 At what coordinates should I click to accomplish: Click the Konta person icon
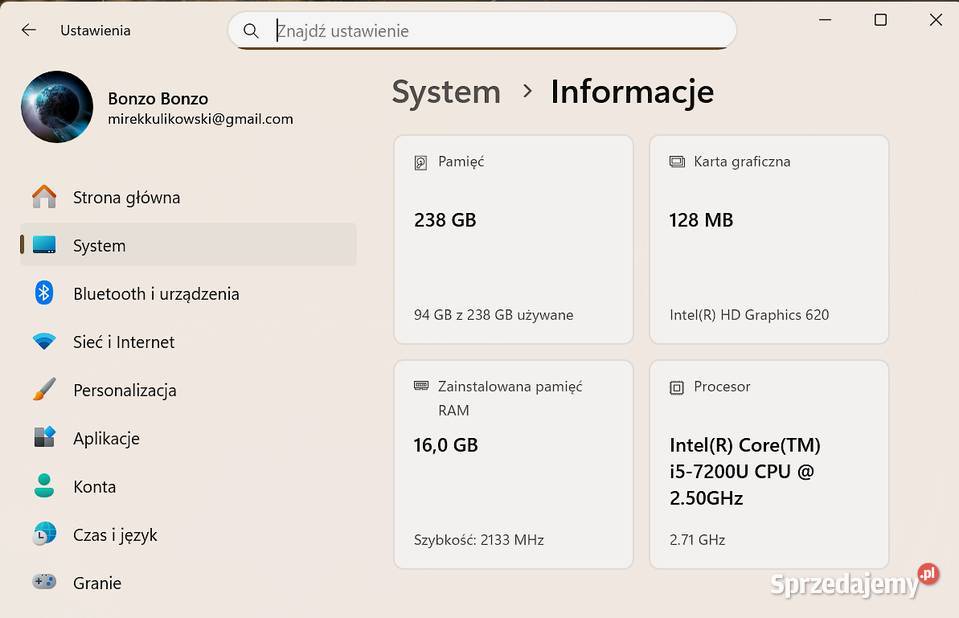[44, 486]
